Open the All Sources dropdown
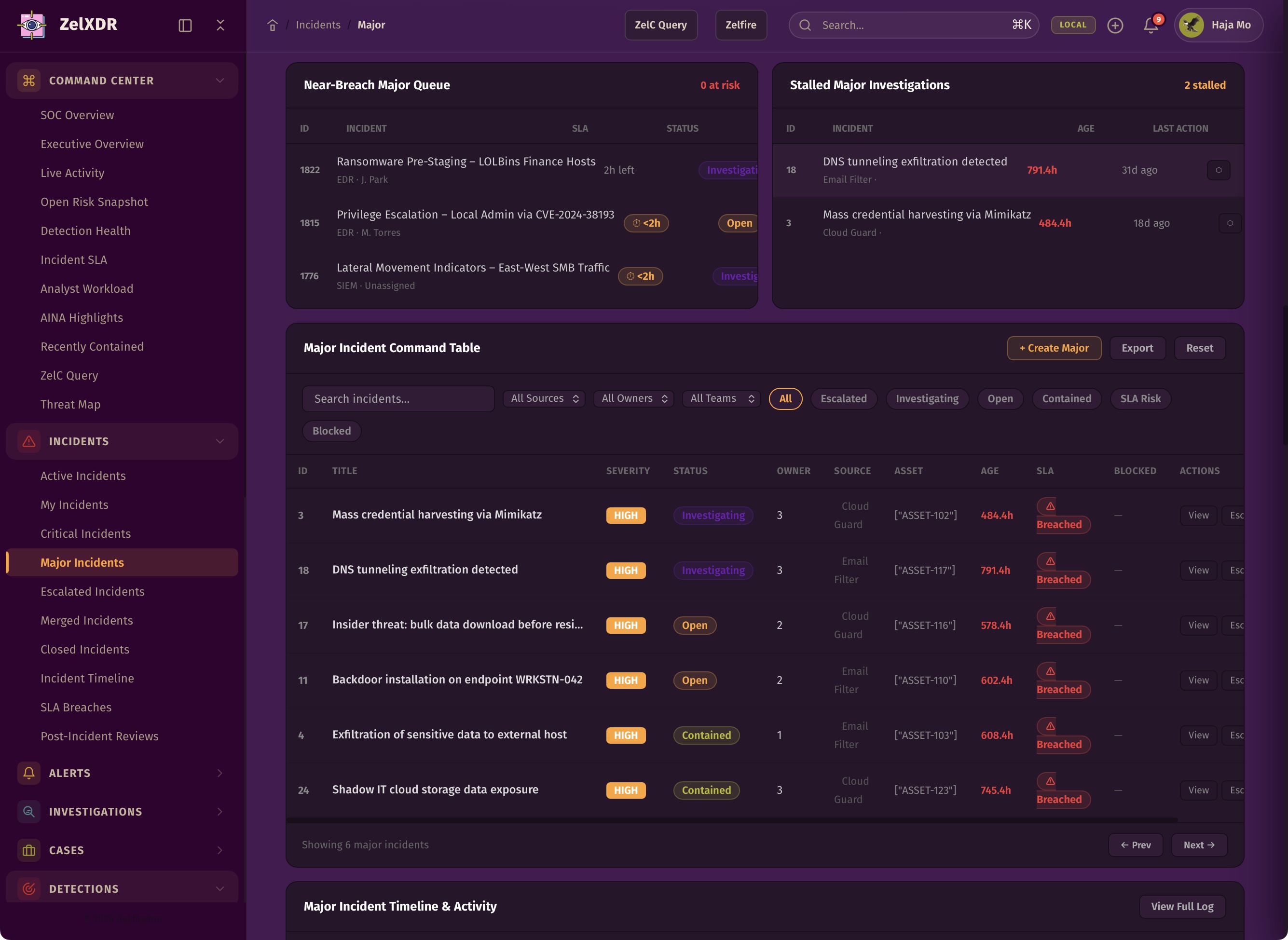The width and height of the screenshot is (1288, 940). (x=544, y=399)
